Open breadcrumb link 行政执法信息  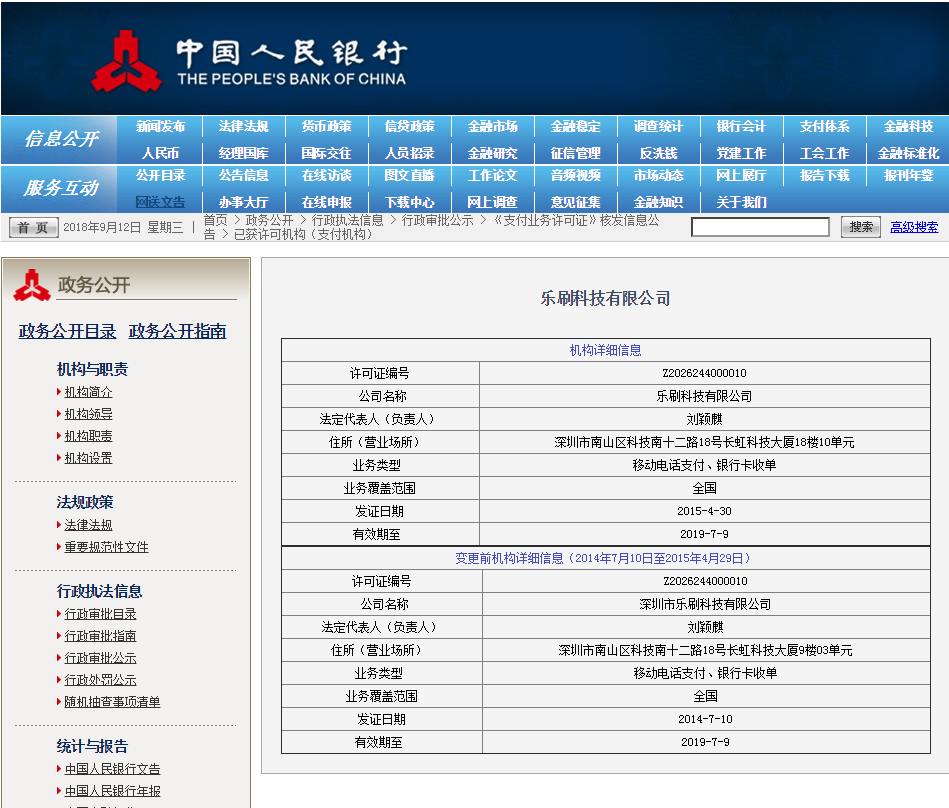pyautogui.click(x=347, y=220)
